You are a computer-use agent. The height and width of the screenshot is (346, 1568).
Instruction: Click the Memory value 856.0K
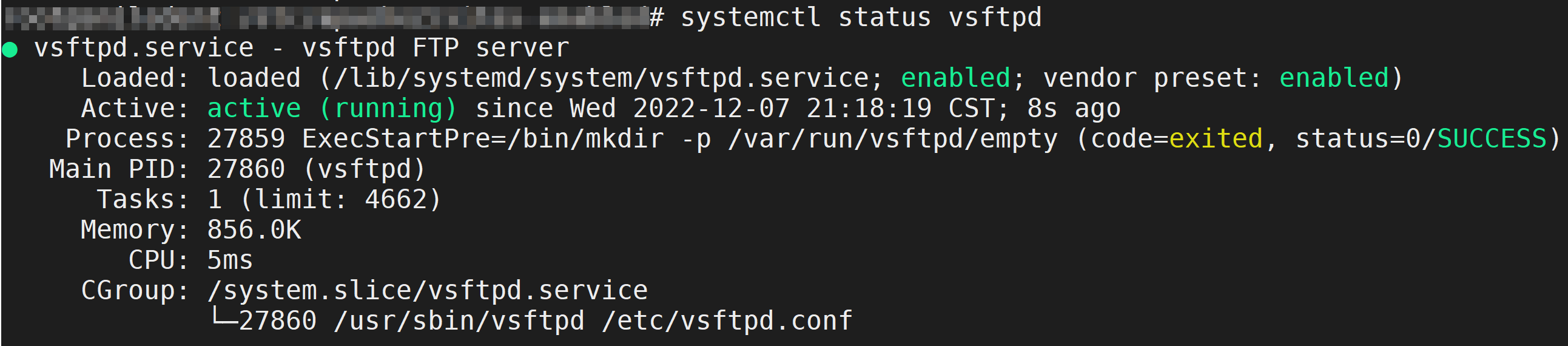tap(254, 230)
